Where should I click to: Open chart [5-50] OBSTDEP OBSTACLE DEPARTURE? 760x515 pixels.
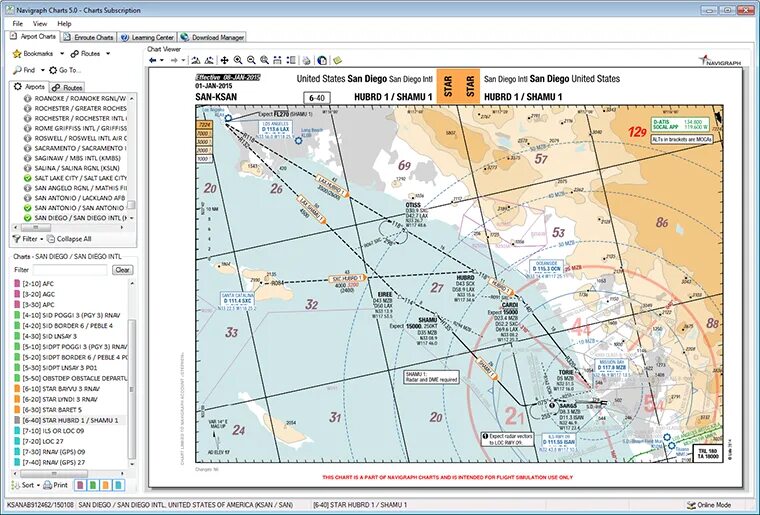71,378
